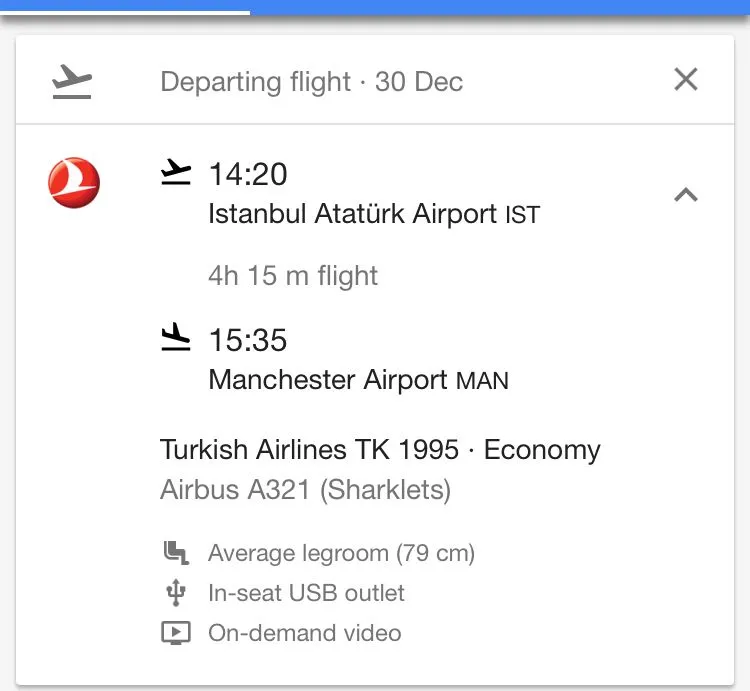The image size is (750, 691).
Task: Click the Turkish Airlines red logo
Action: click(x=74, y=184)
